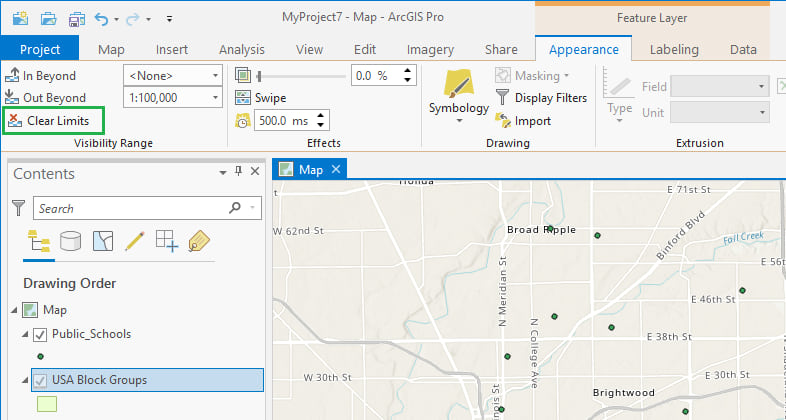The image size is (786, 420).
Task: Open Display Filters funnel icon
Action: (504, 98)
